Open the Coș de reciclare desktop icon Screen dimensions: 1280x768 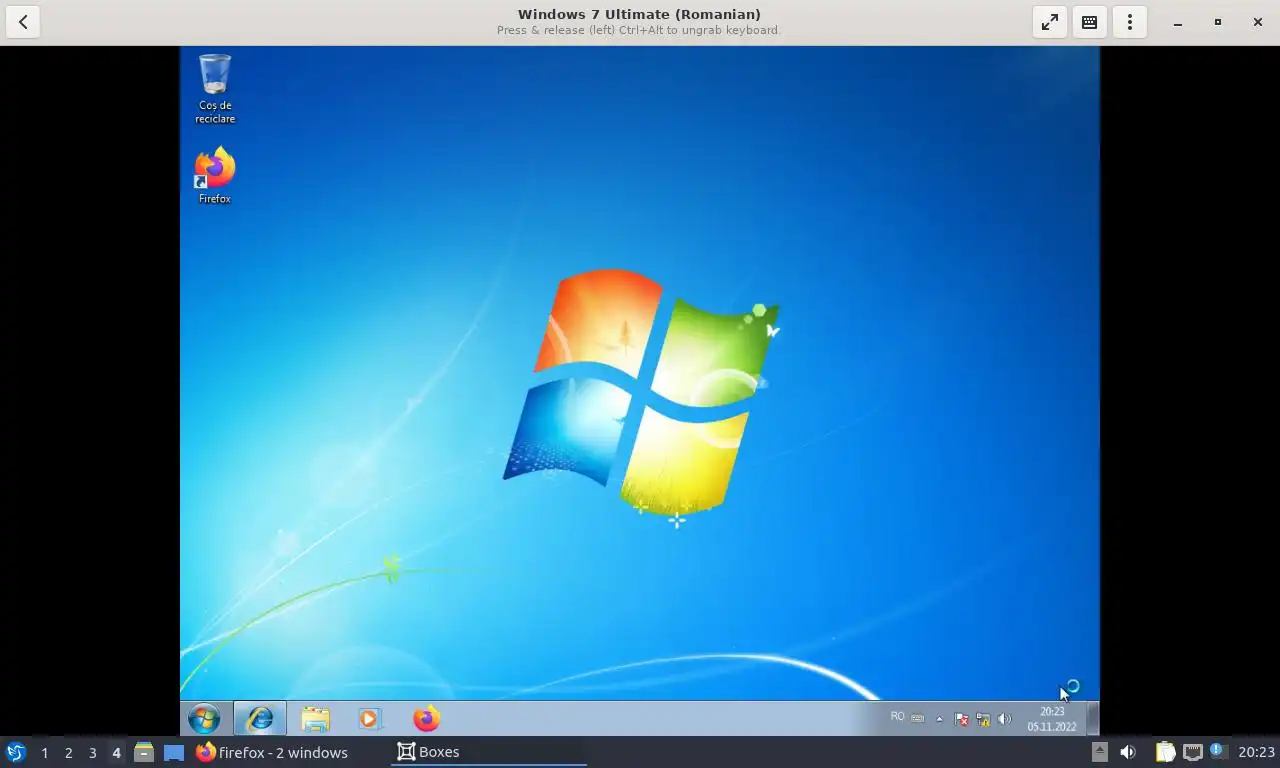click(x=215, y=89)
